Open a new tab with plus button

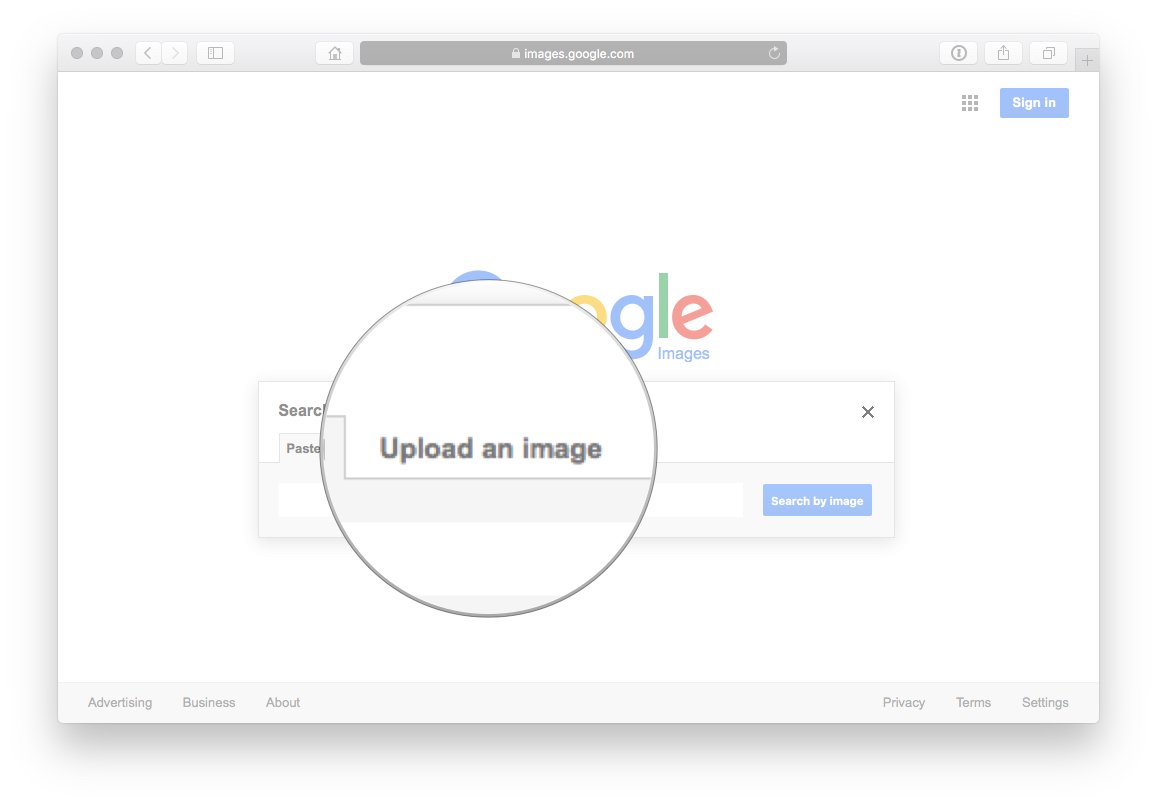(1087, 61)
